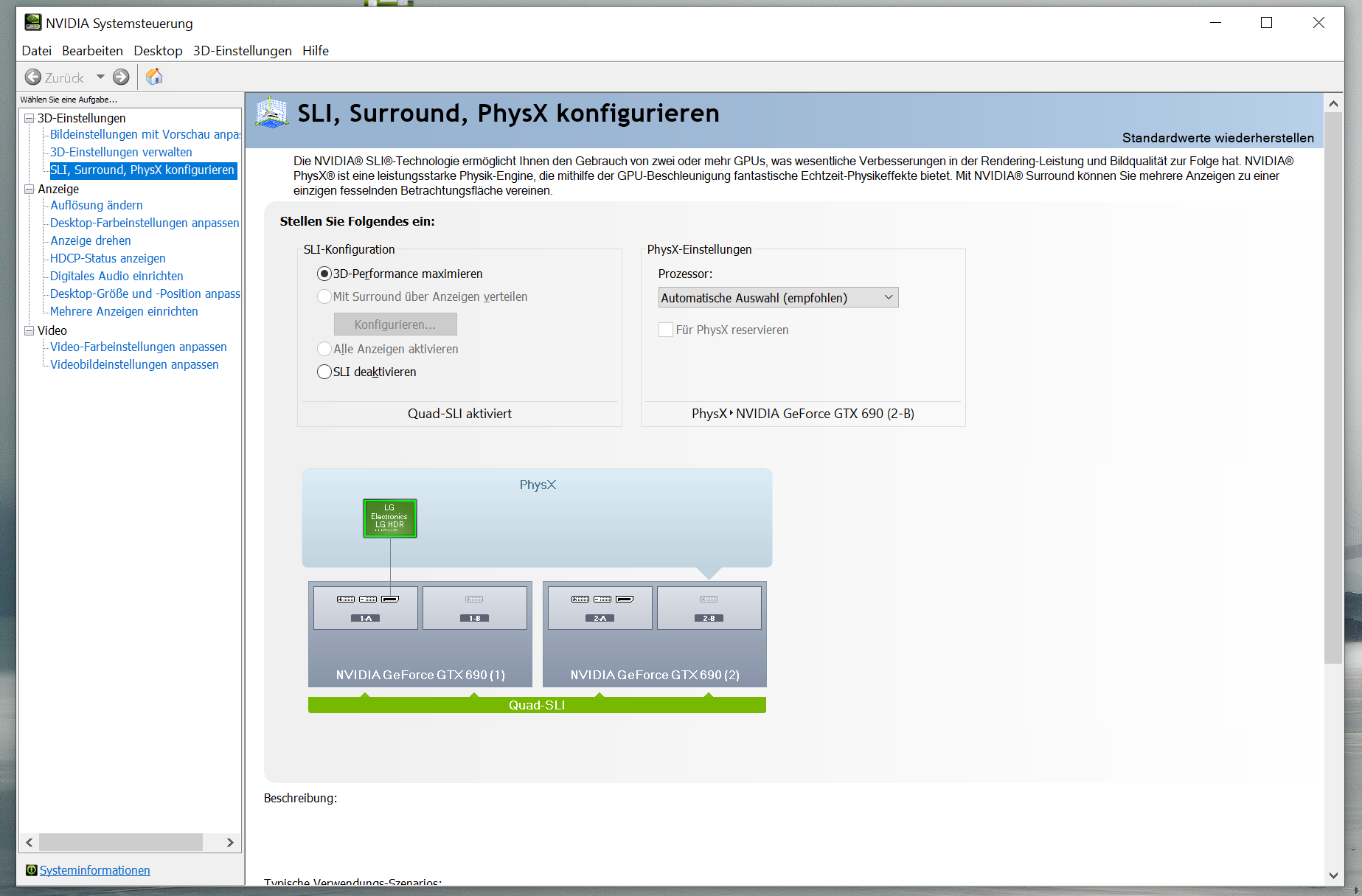The image size is (1362, 896).
Task: Click sidebar horizontal scrollbar thumb
Action: pos(121,842)
